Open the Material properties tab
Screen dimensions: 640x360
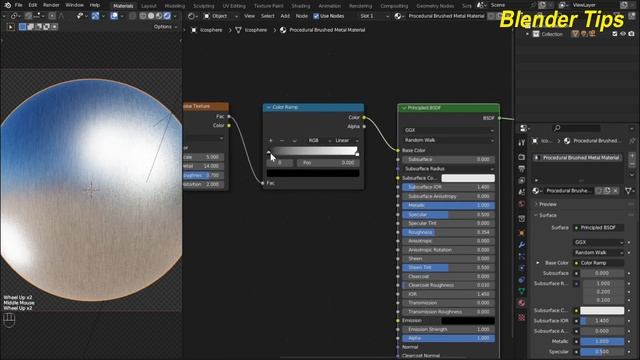[x=522, y=303]
